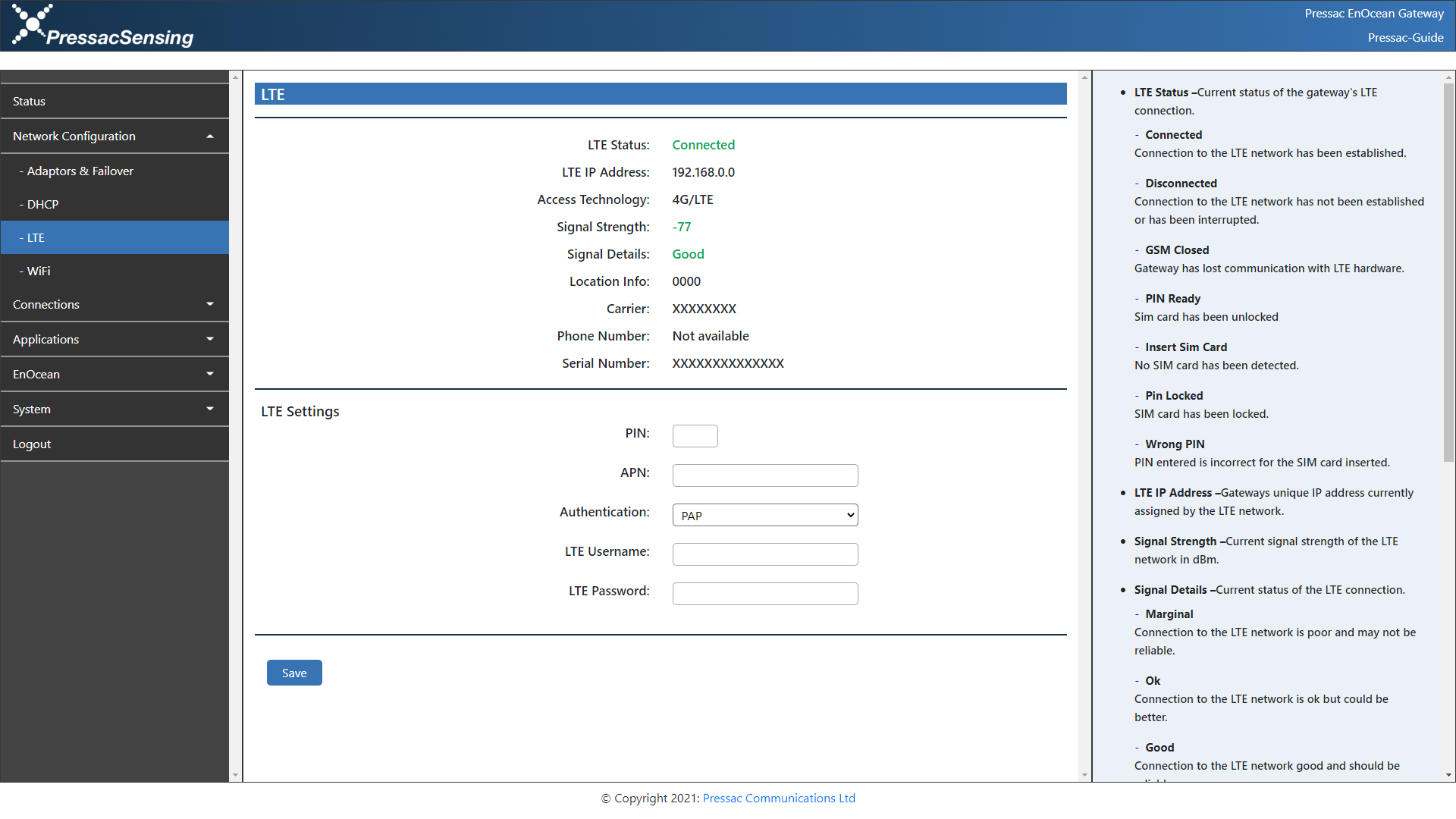Click the highlighted LTE sidebar item

pos(114,237)
